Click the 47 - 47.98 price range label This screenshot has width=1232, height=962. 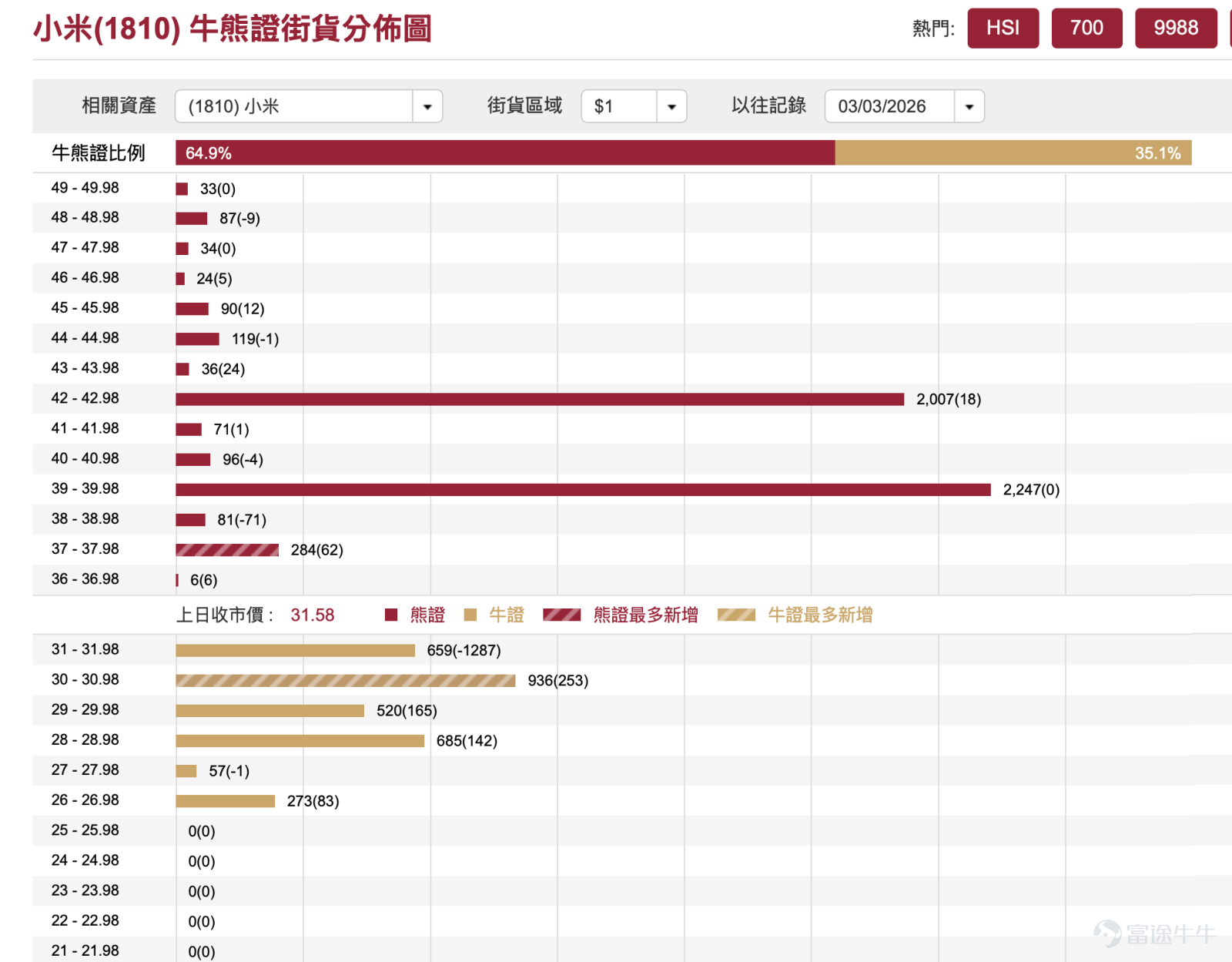tap(85, 248)
